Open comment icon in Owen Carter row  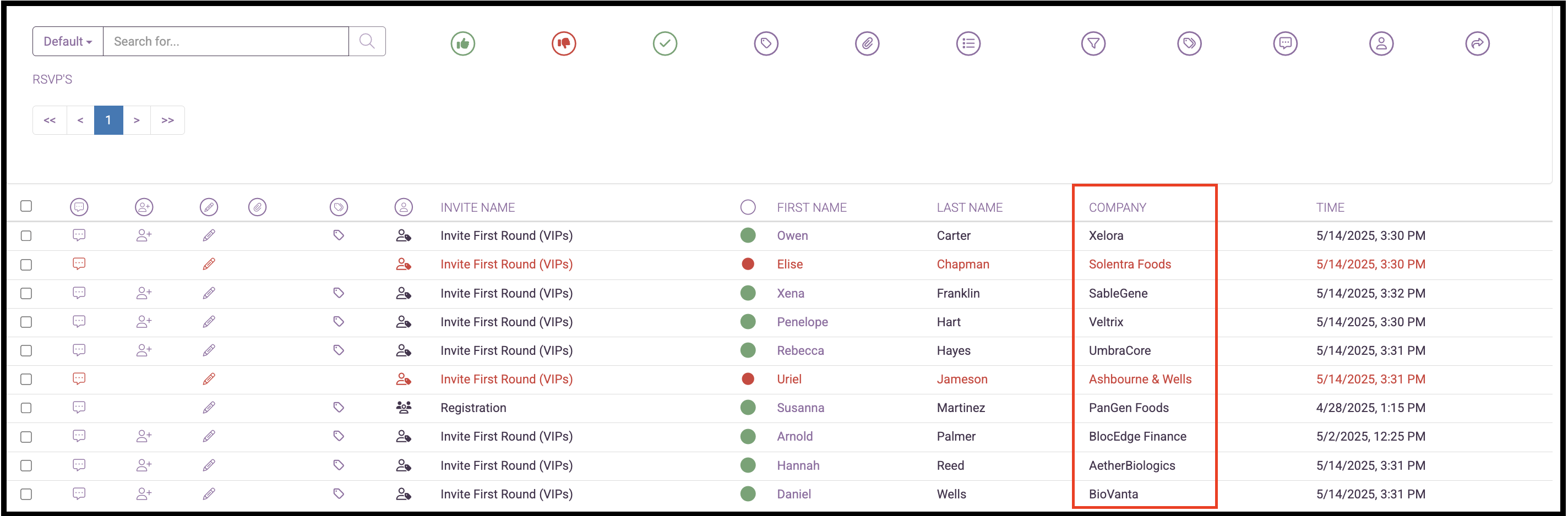tap(79, 235)
